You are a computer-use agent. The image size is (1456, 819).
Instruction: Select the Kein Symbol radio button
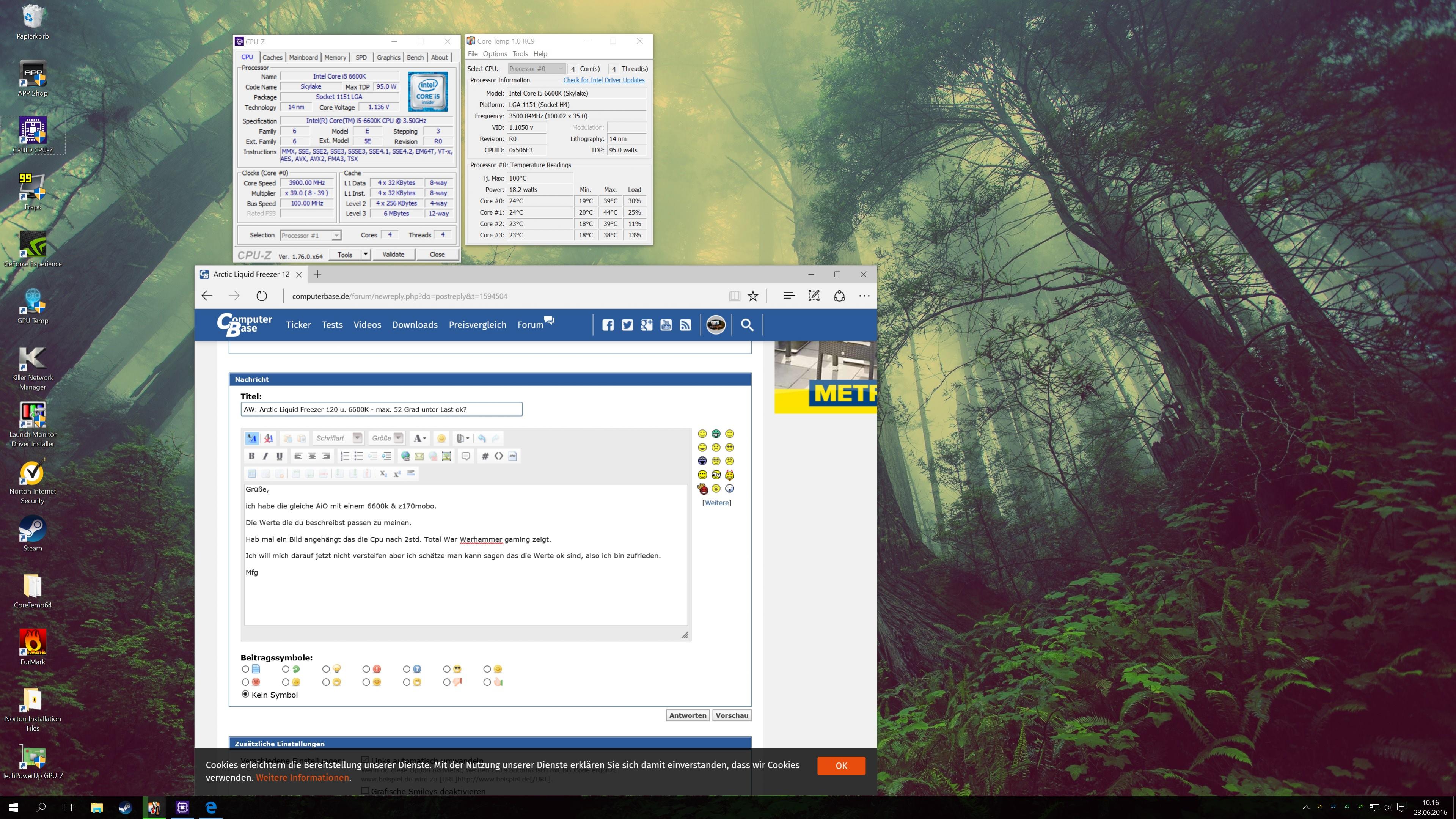245,694
